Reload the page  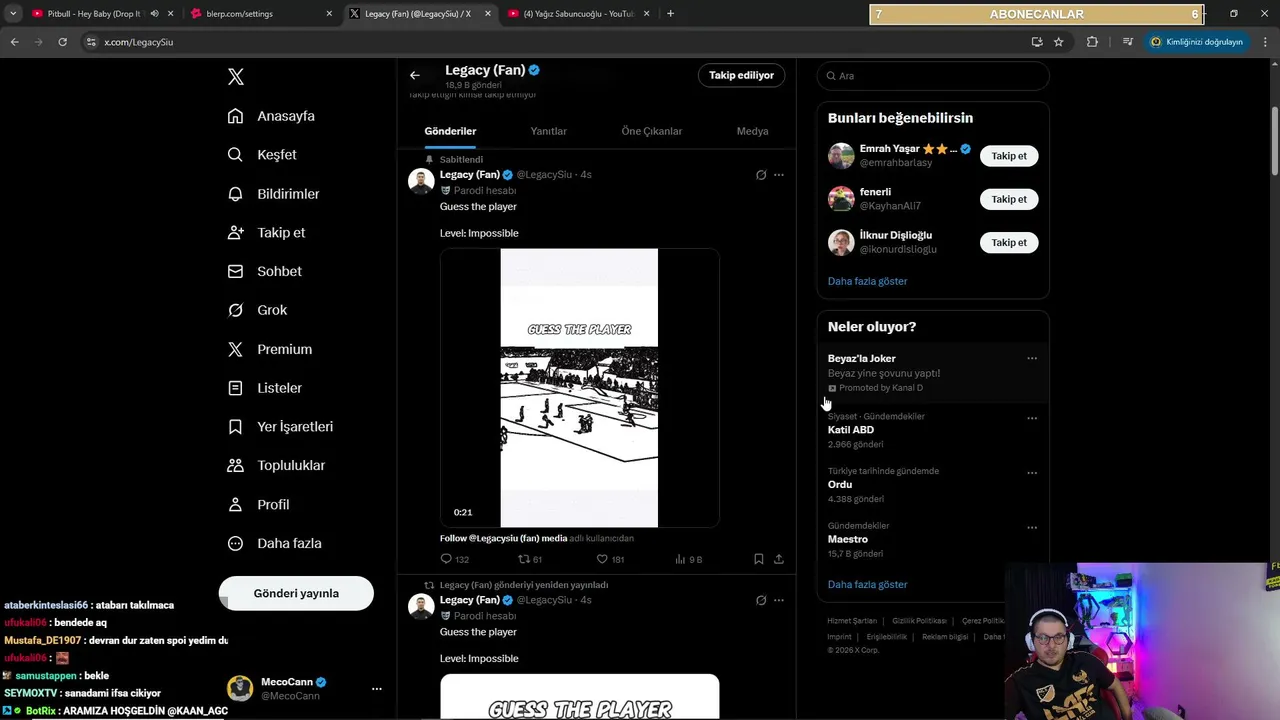(62, 42)
